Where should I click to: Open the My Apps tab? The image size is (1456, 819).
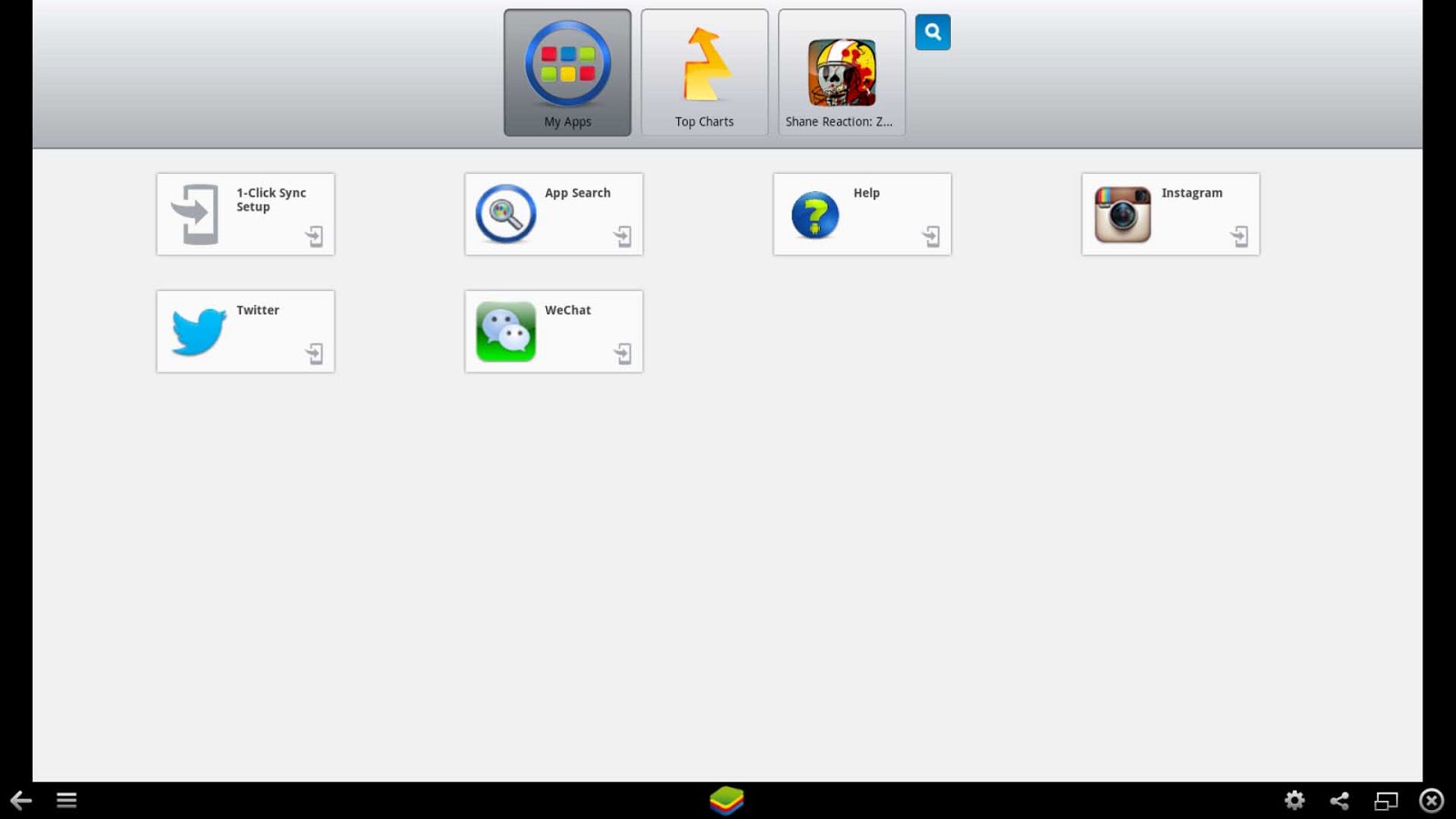[567, 73]
